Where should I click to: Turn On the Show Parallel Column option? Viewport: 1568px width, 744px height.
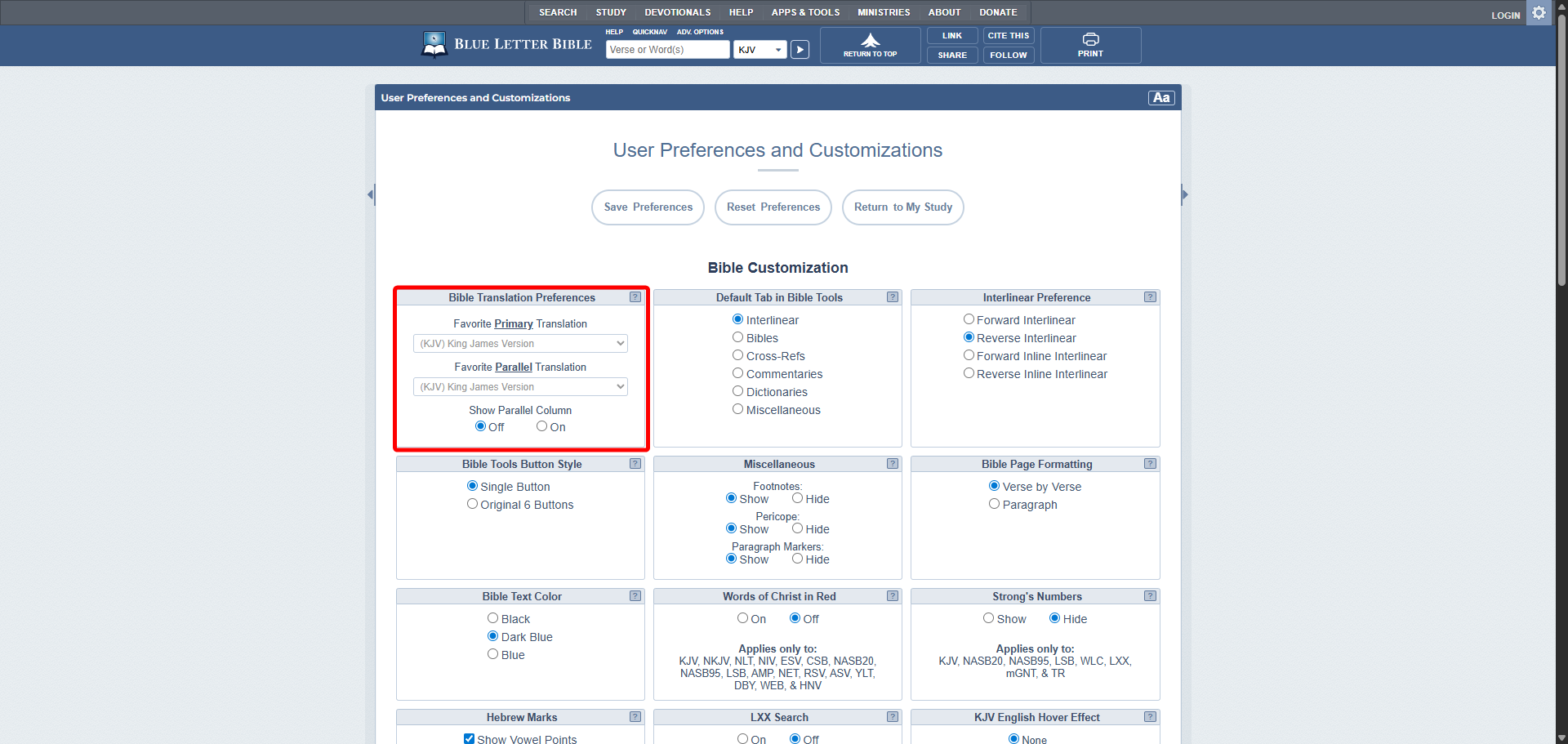(541, 426)
